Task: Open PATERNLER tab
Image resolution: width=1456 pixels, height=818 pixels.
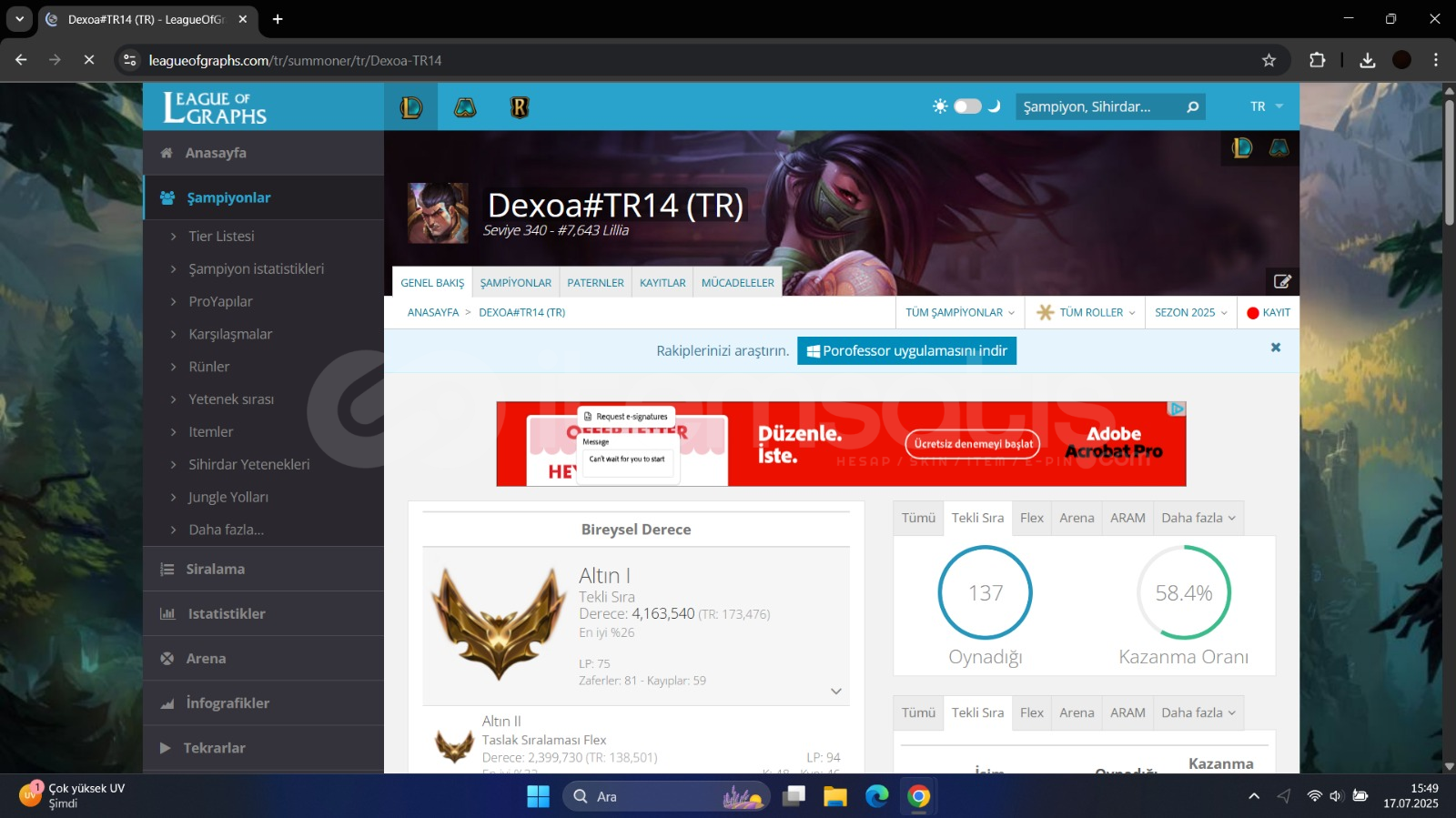Action: (596, 283)
